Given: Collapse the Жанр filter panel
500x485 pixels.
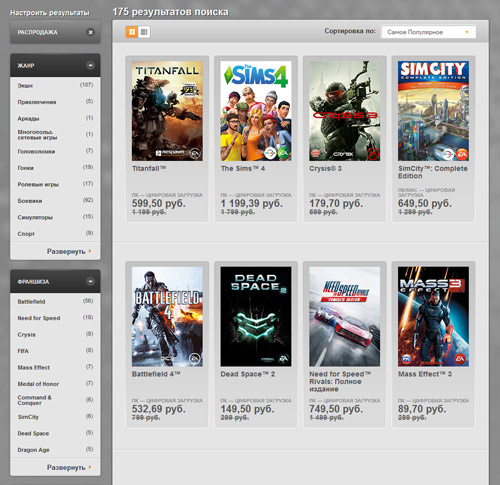Looking at the screenshot, I should (x=90, y=65).
